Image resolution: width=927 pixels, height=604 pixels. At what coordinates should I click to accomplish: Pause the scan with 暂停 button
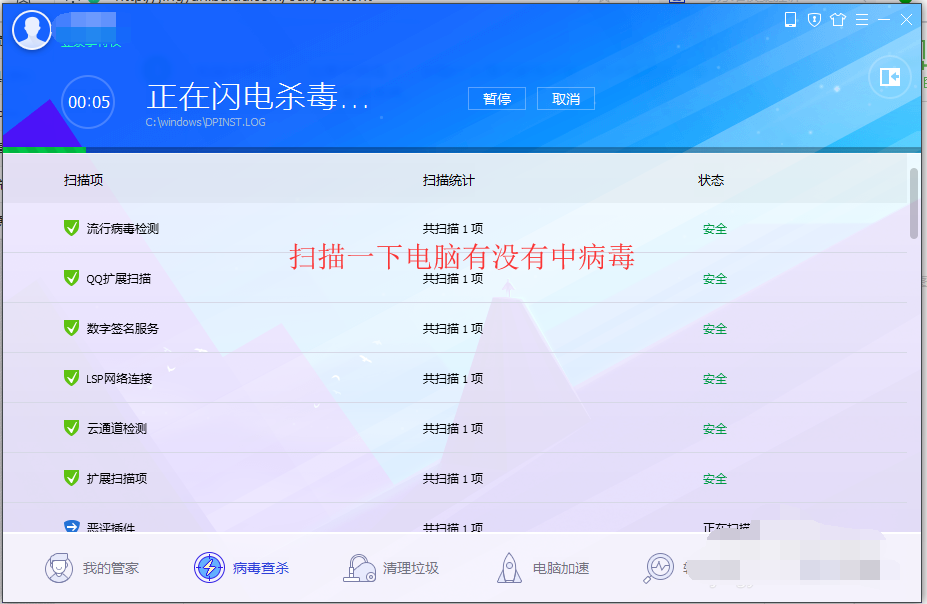[x=497, y=99]
